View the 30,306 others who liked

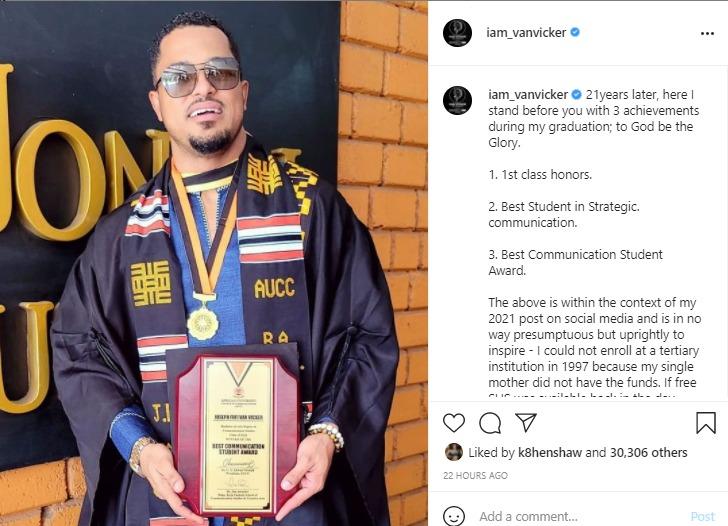point(648,452)
